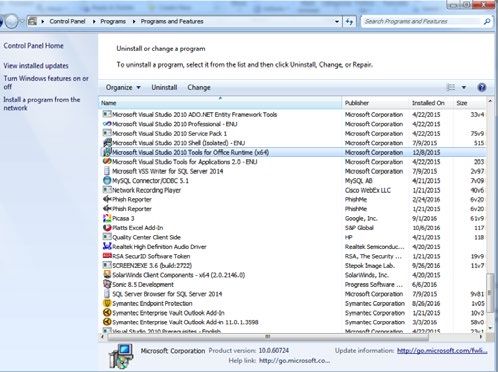Click the search magnifier icon
The image size is (498, 372).
[x=487, y=21]
